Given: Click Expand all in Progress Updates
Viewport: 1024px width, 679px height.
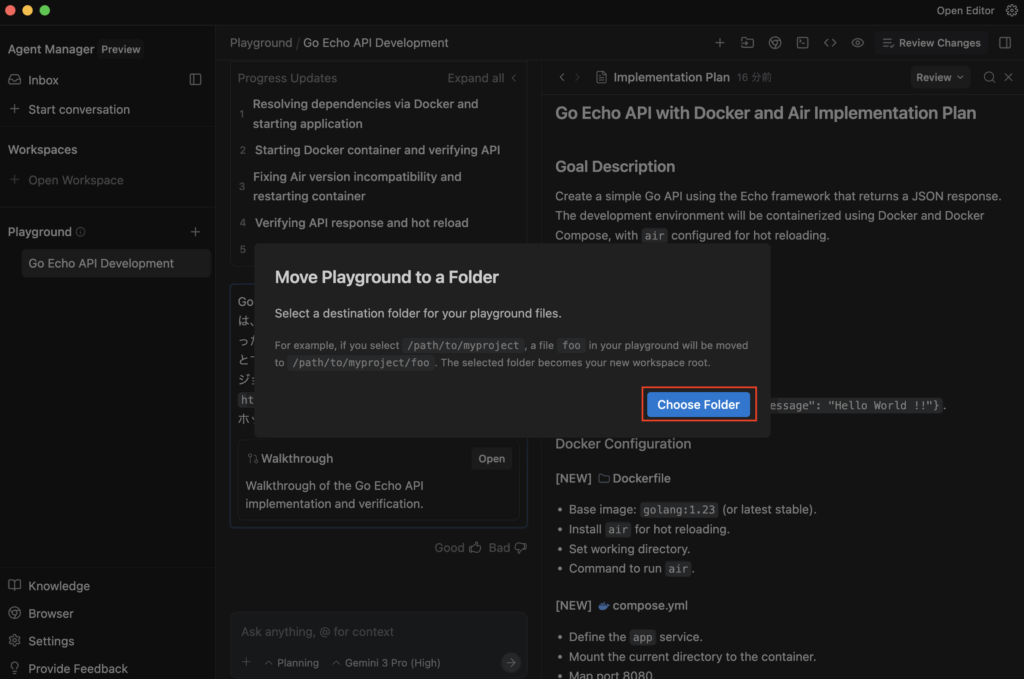Looking at the screenshot, I should coord(476,78).
